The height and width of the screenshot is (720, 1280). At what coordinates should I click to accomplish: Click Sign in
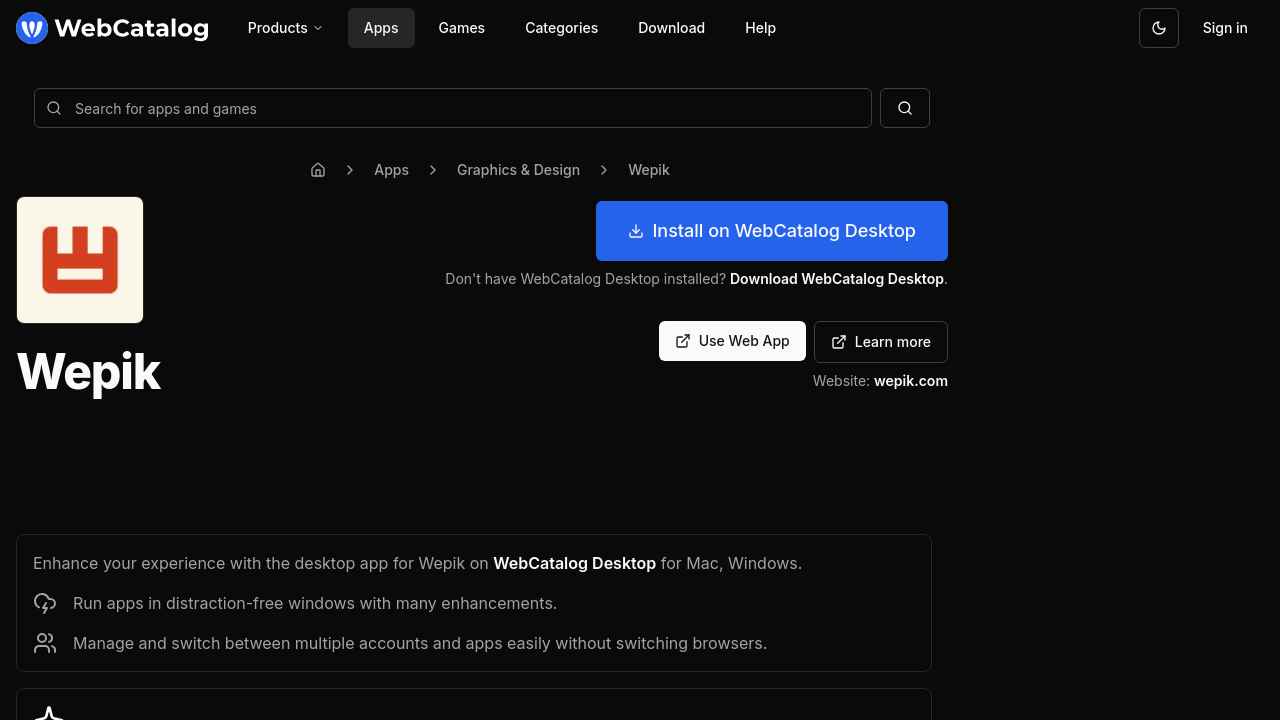pos(1224,28)
